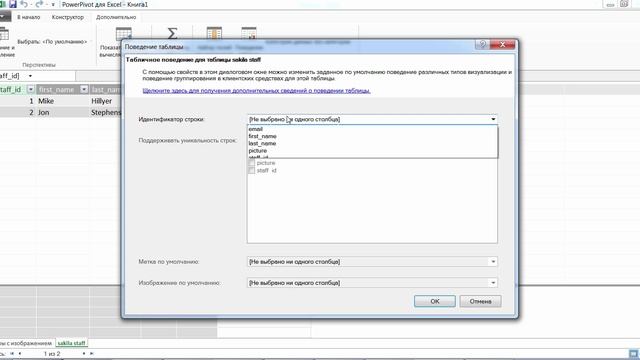
Task: Open the Выбрать: <По умолчанию> perspective dropdown
Action: click(52, 42)
